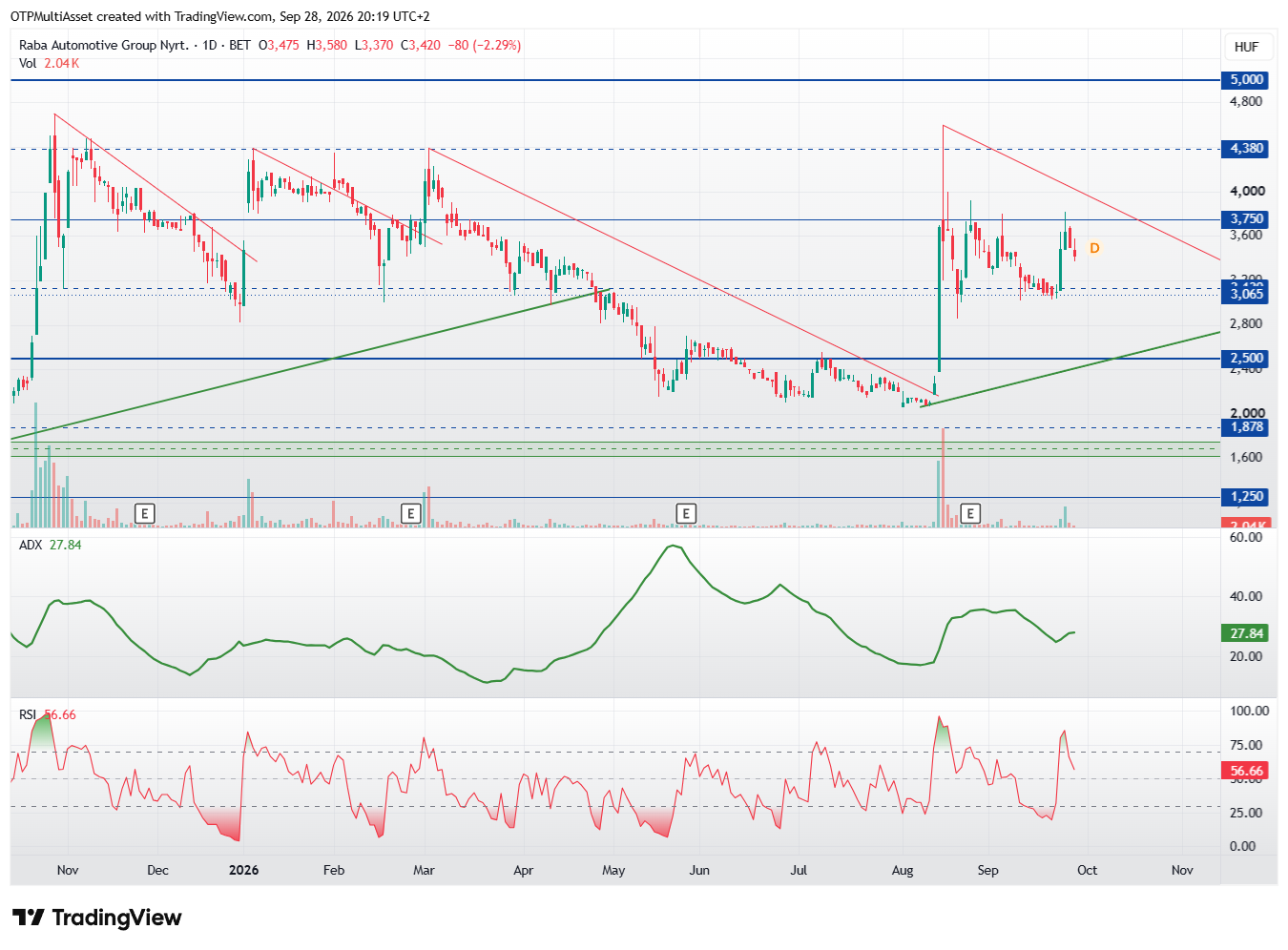Open the earnings E marker before March
This screenshot has width=1288, height=950.
[410, 514]
